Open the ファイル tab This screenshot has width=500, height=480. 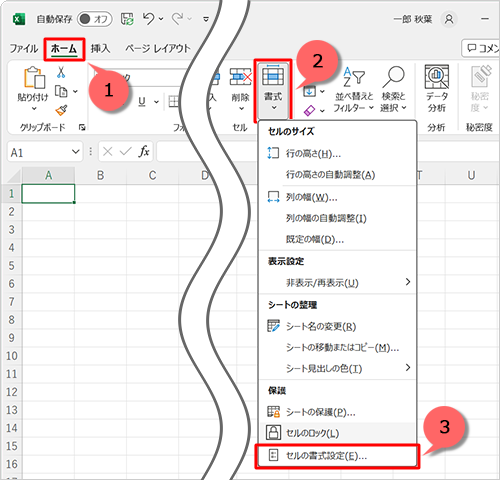click(24, 49)
